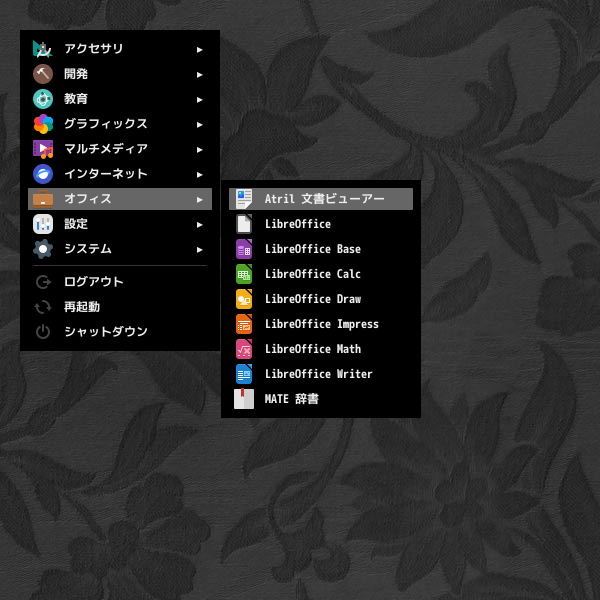Launch LibreOffice Impress

(x=321, y=324)
